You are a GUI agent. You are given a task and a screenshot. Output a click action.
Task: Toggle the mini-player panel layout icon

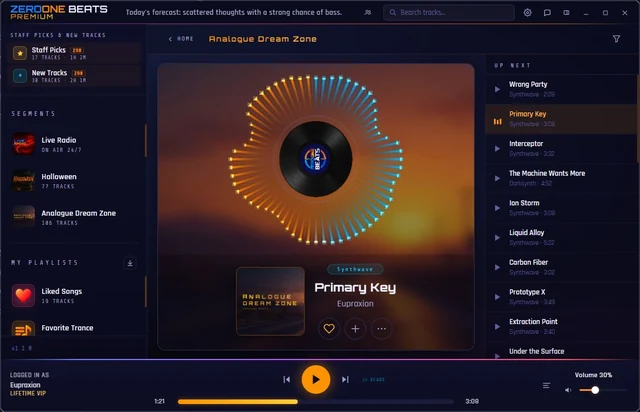click(x=566, y=13)
